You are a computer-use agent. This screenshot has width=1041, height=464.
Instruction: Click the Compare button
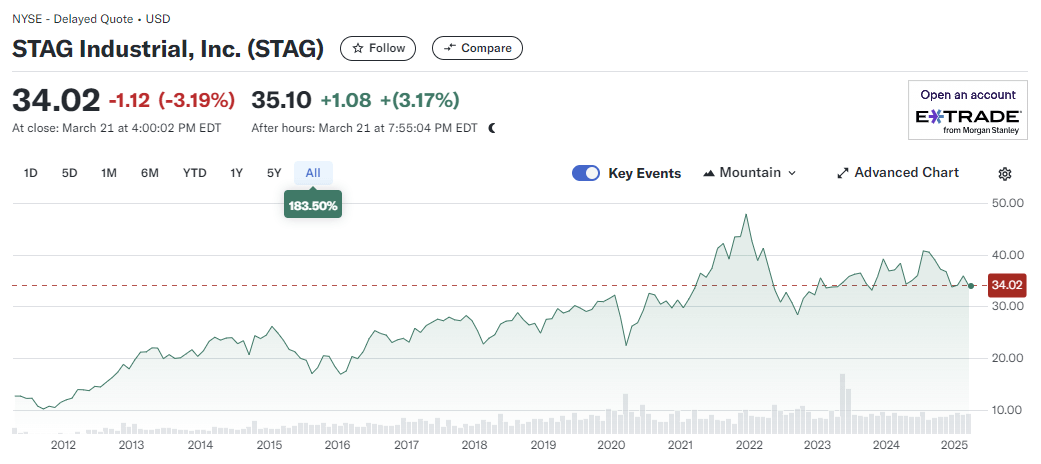click(477, 48)
